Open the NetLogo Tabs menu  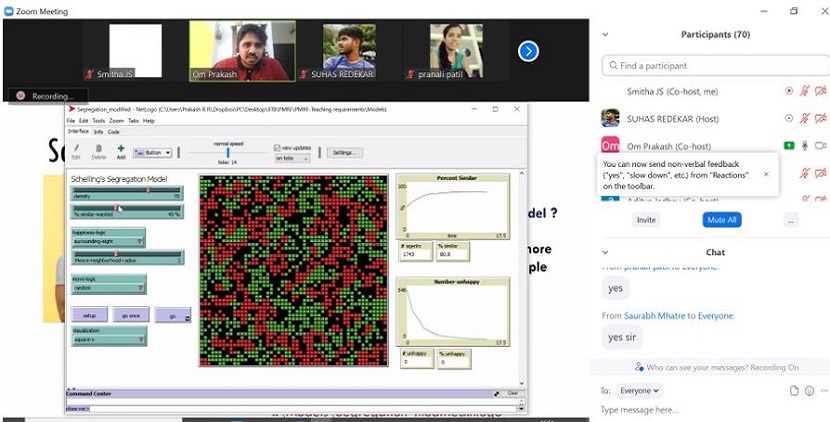pyautogui.click(x=133, y=121)
